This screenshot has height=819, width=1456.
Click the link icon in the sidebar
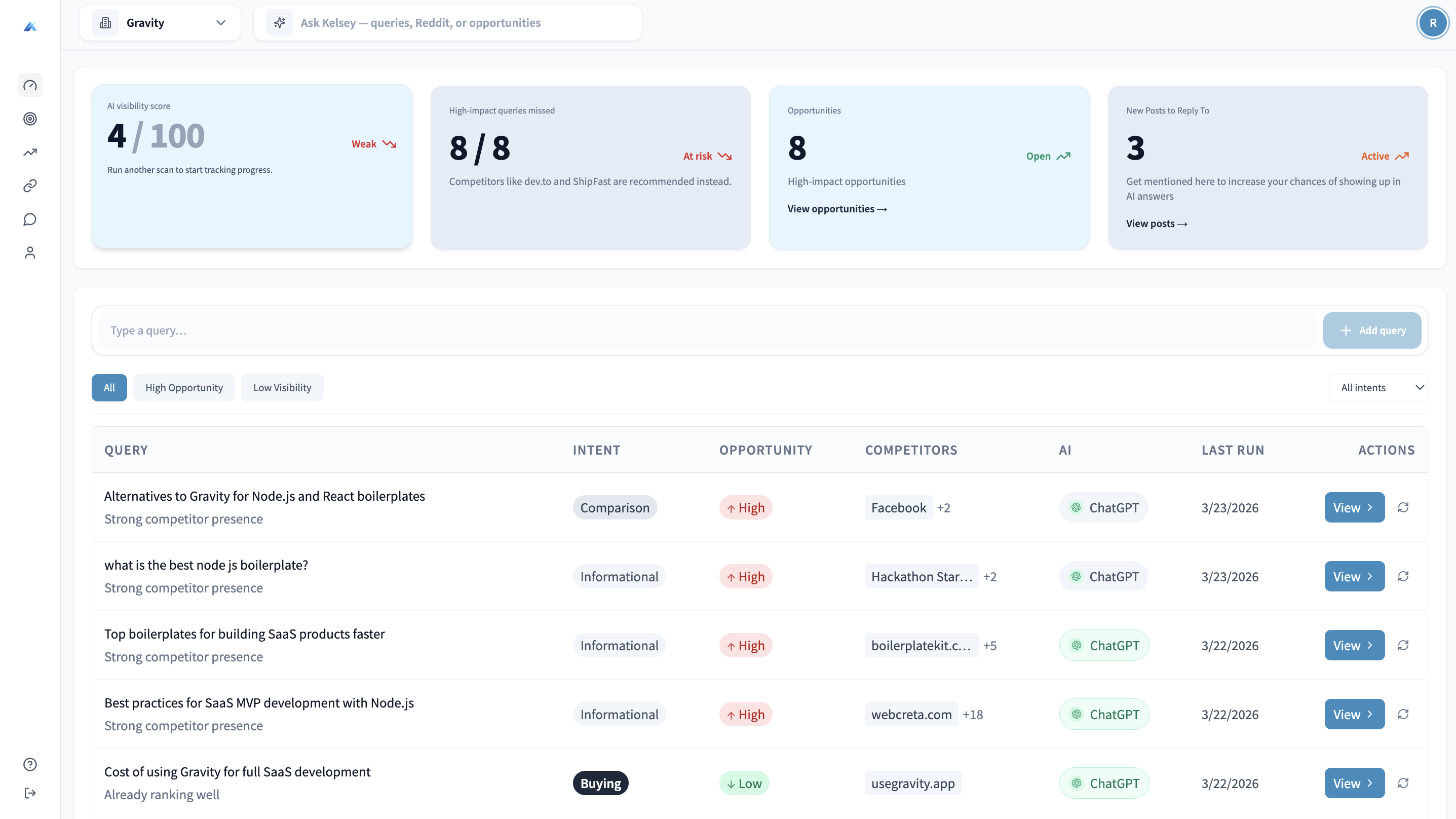30,185
